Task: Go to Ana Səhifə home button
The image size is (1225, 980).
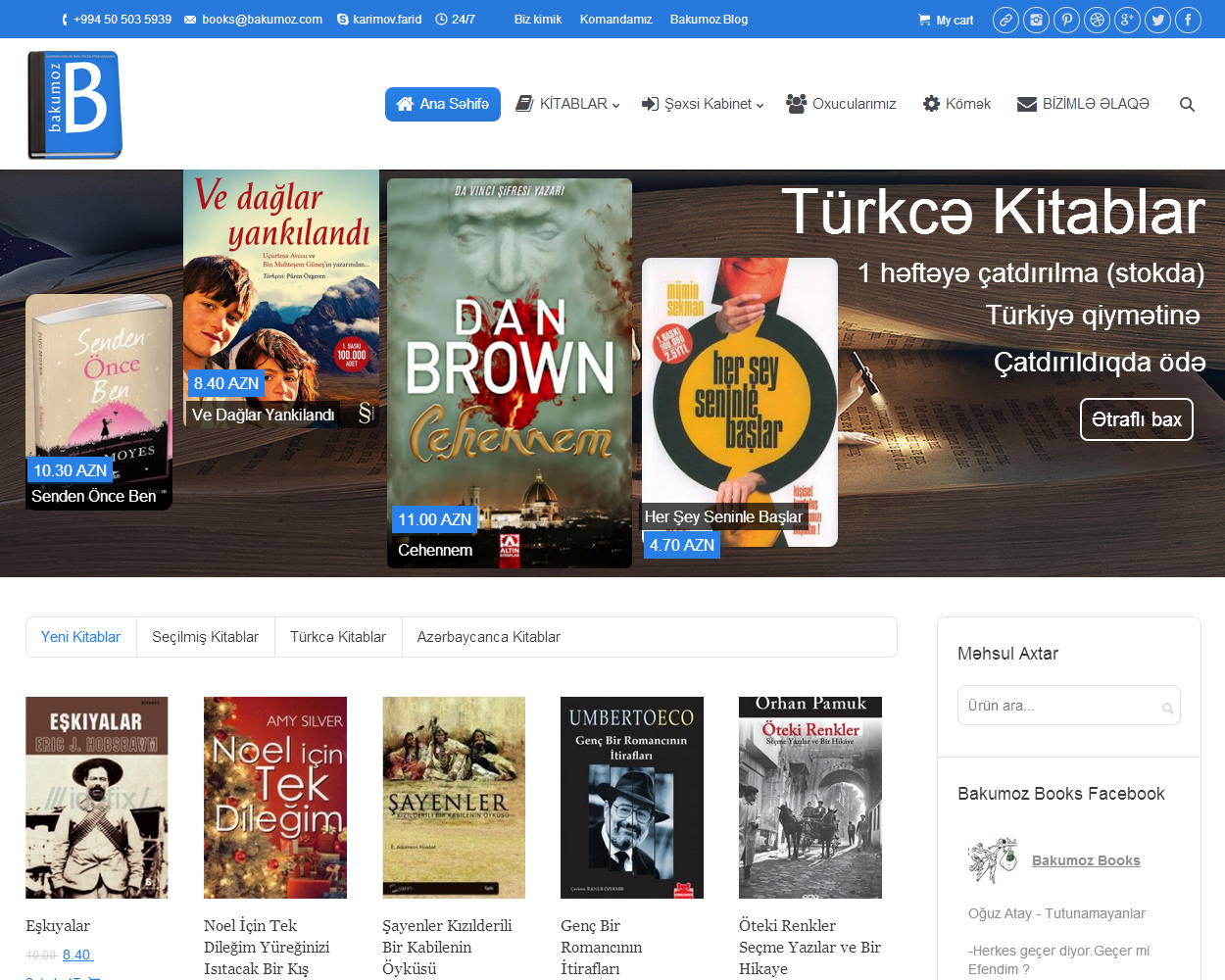Action: click(443, 104)
